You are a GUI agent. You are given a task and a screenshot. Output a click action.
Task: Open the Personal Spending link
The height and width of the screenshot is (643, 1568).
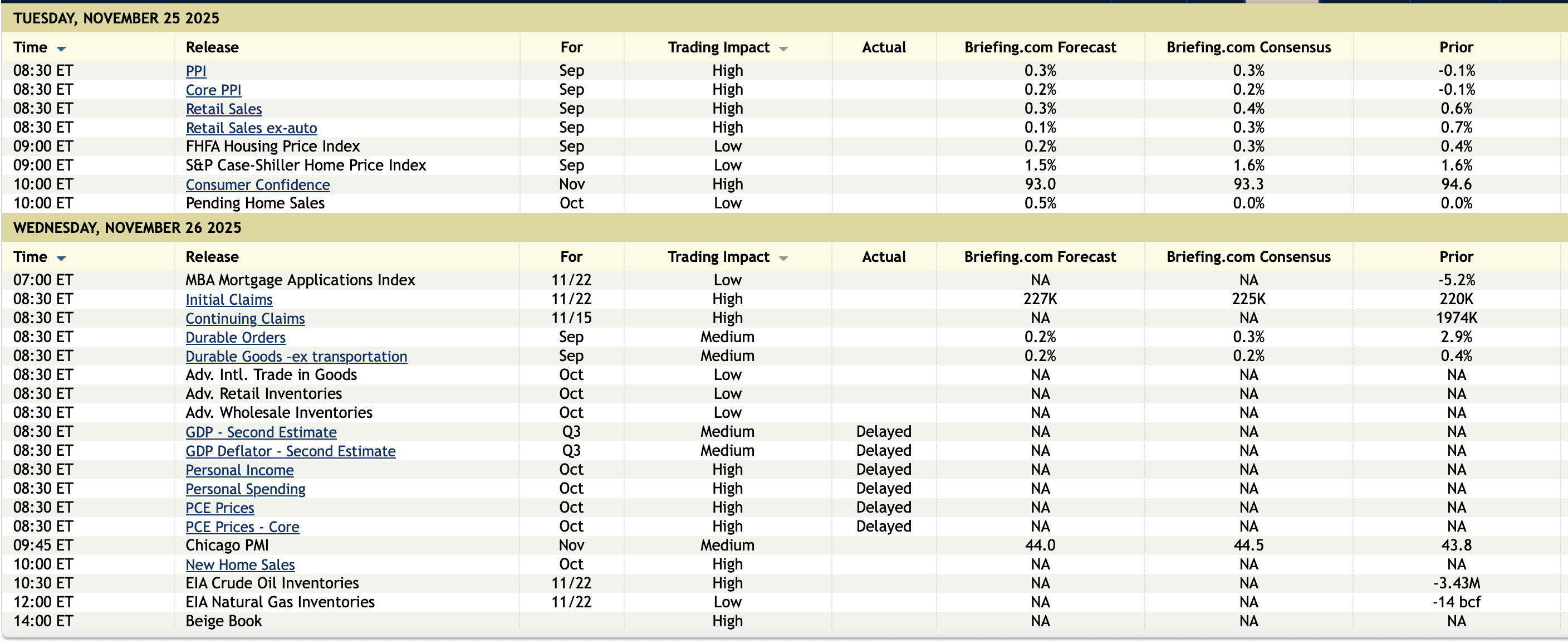click(x=246, y=489)
